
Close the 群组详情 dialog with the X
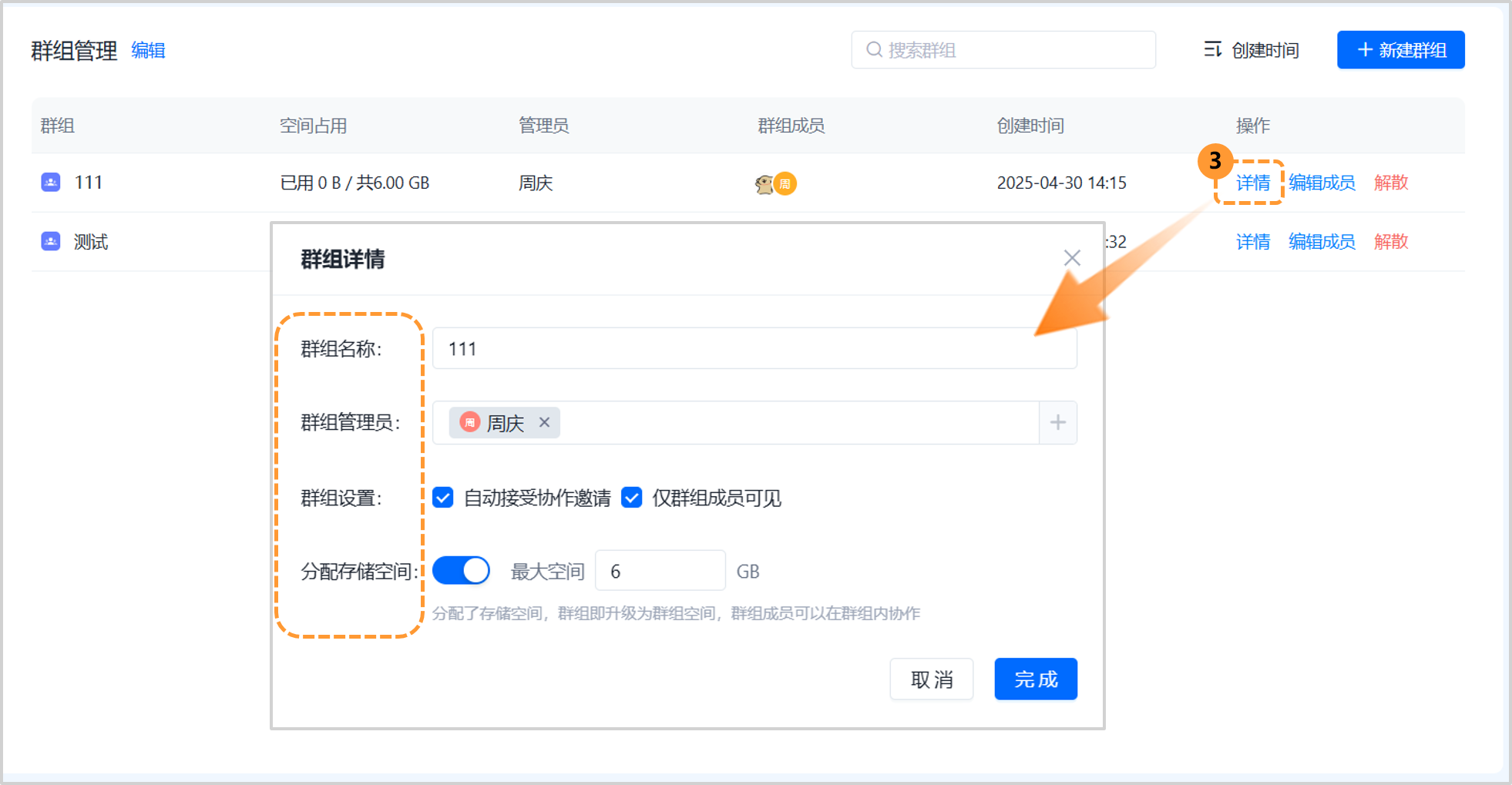(x=1071, y=258)
